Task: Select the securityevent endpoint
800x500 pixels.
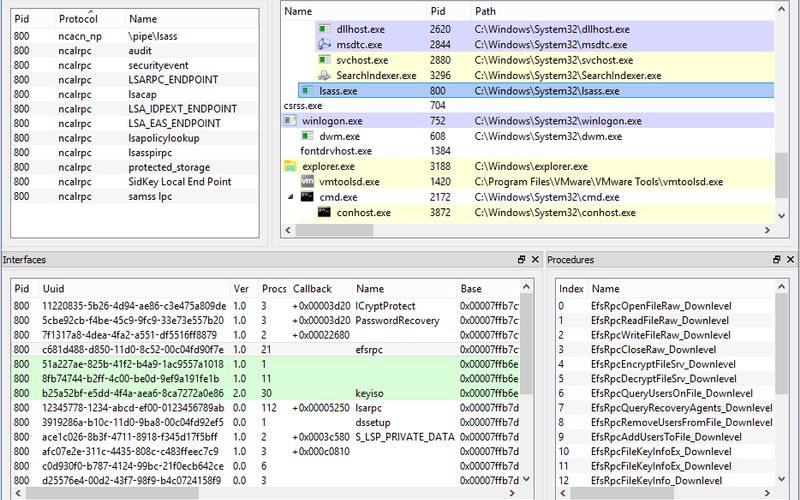Action: click(x=135, y=65)
